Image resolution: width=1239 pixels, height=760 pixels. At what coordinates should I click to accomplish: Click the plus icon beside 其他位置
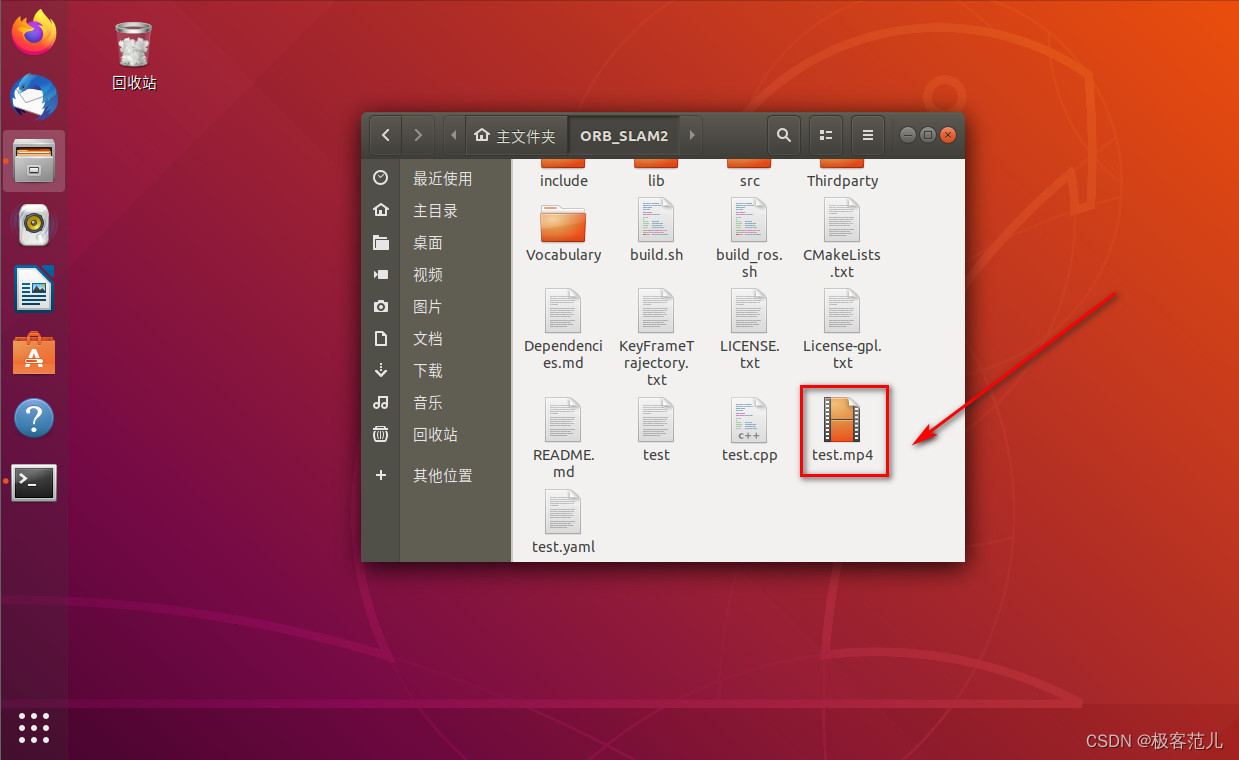click(380, 475)
